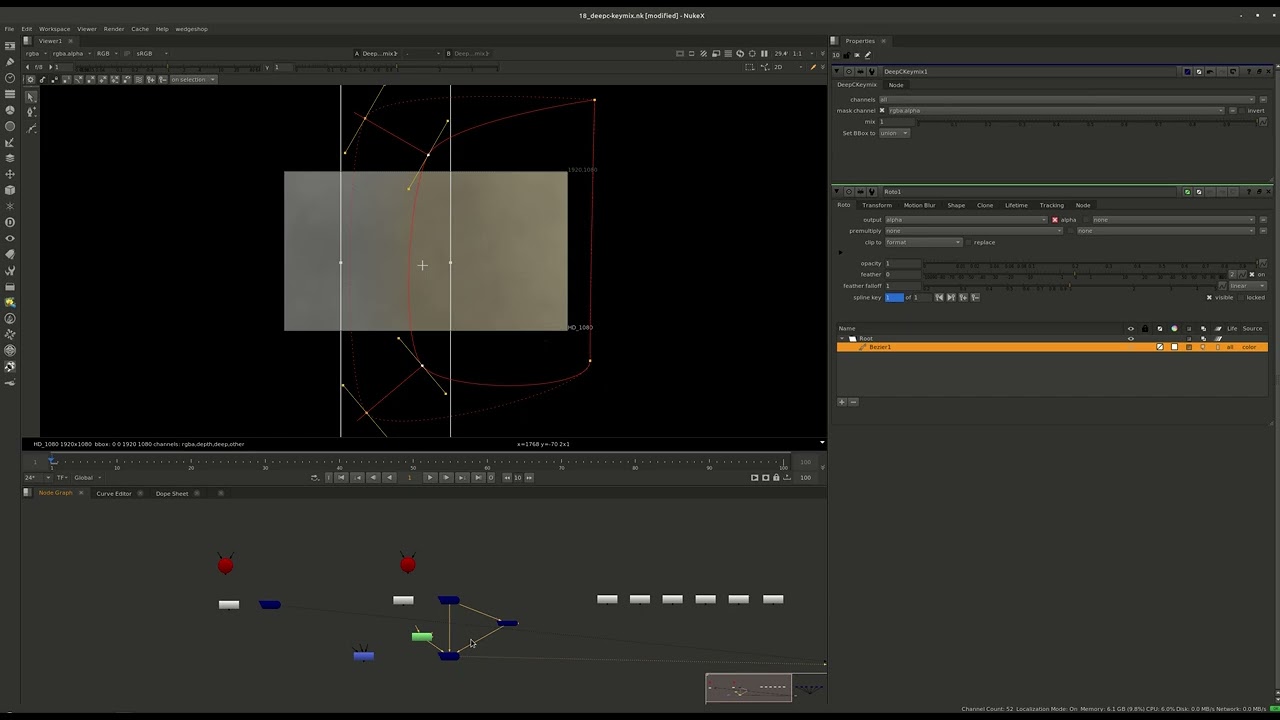Add new layer with plus button
The height and width of the screenshot is (720, 1280).
pos(842,402)
